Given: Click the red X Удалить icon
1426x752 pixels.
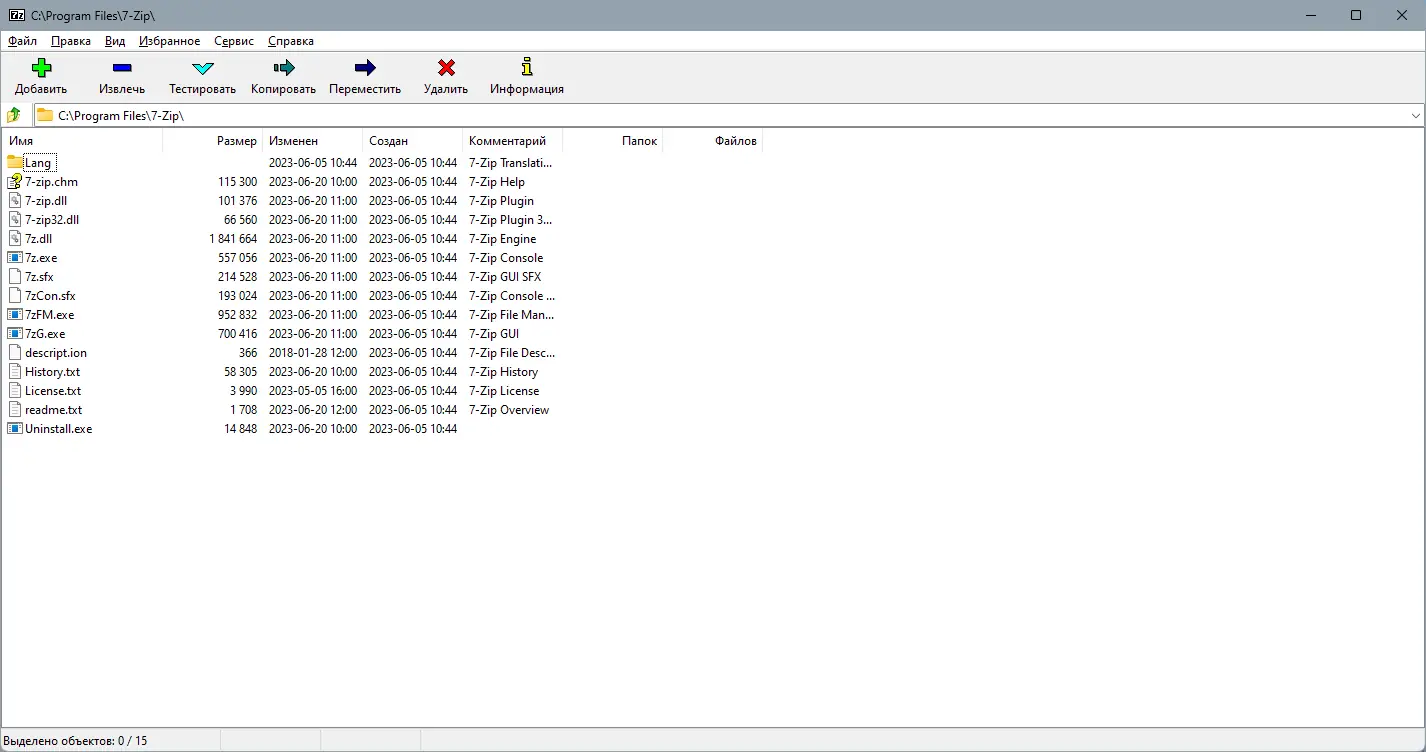Looking at the screenshot, I should tap(446, 68).
